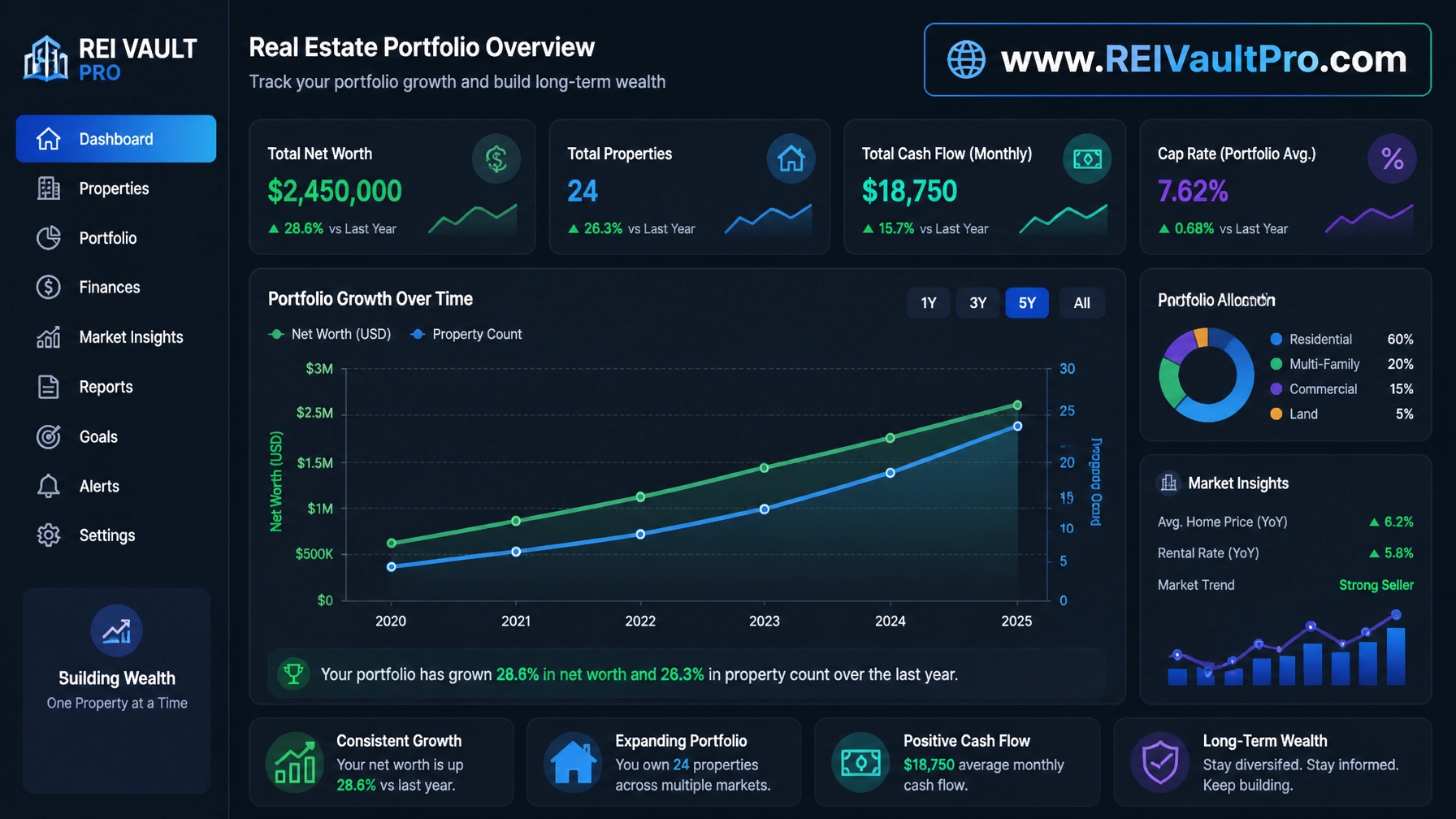Open Market Insights from the sidebar
Screen dimensions: 1456x819
pyautogui.click(x=116, y=337)
